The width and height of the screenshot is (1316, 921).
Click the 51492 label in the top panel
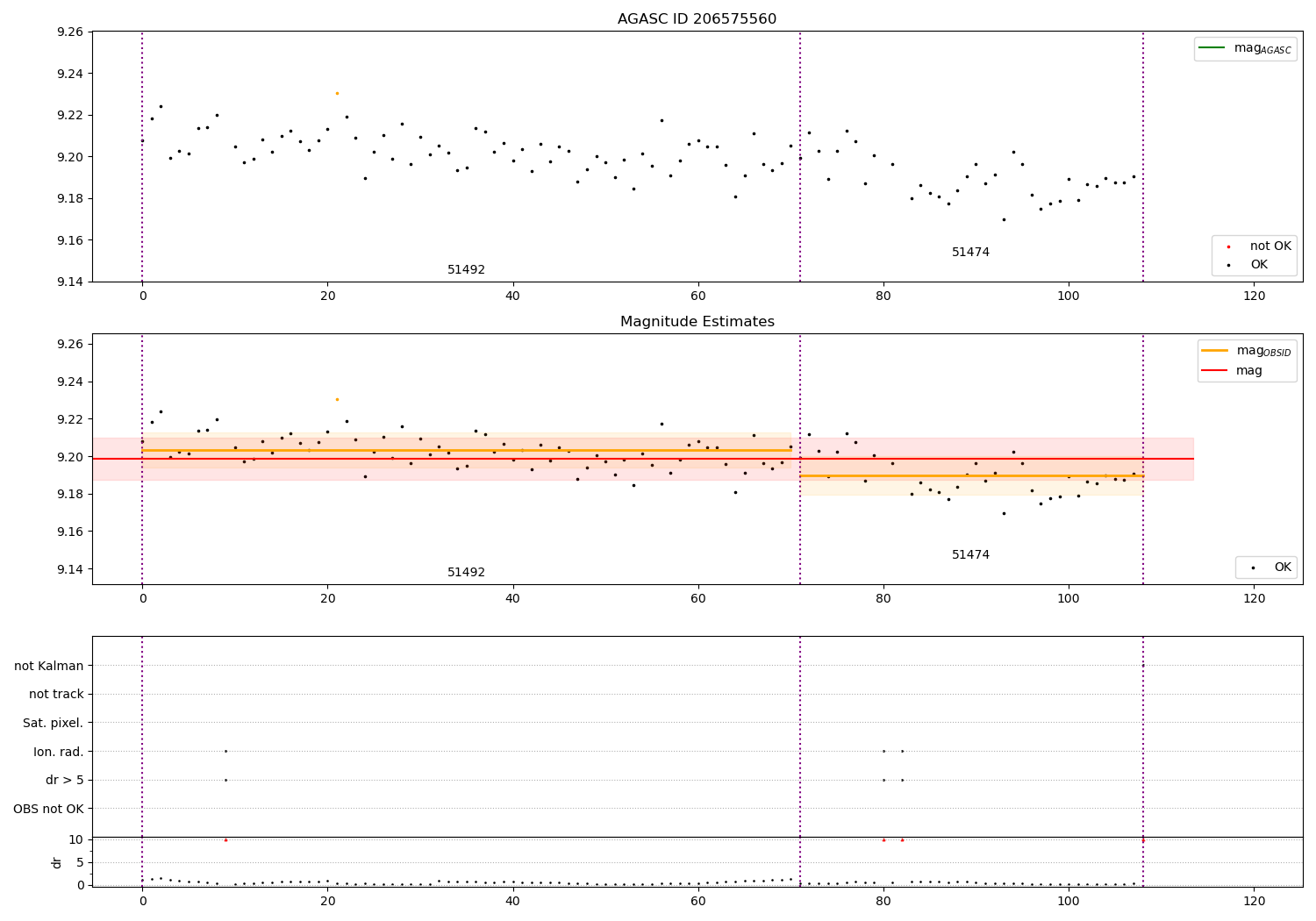click(466, 270)
